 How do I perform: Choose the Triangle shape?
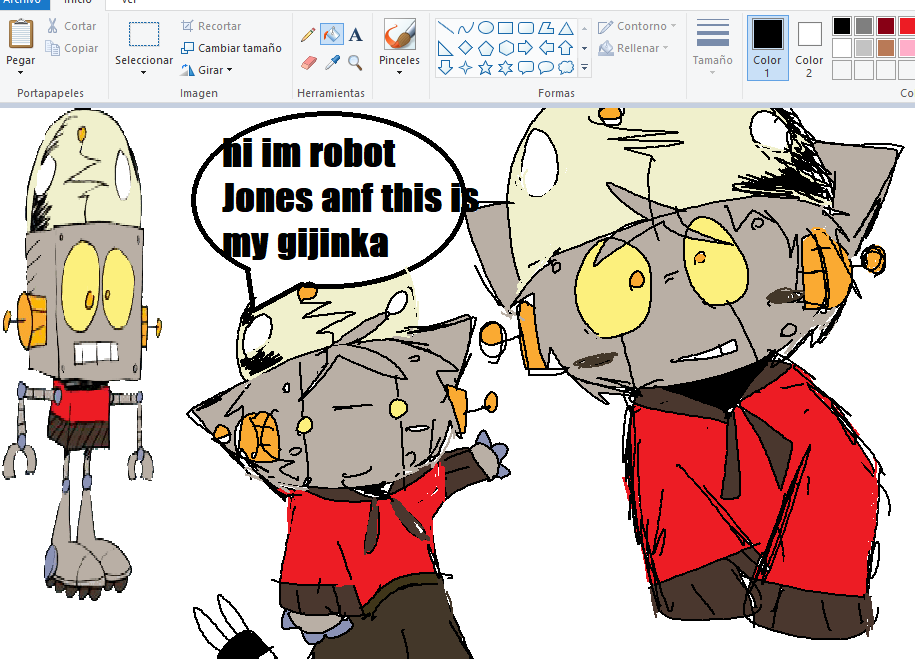565,27
